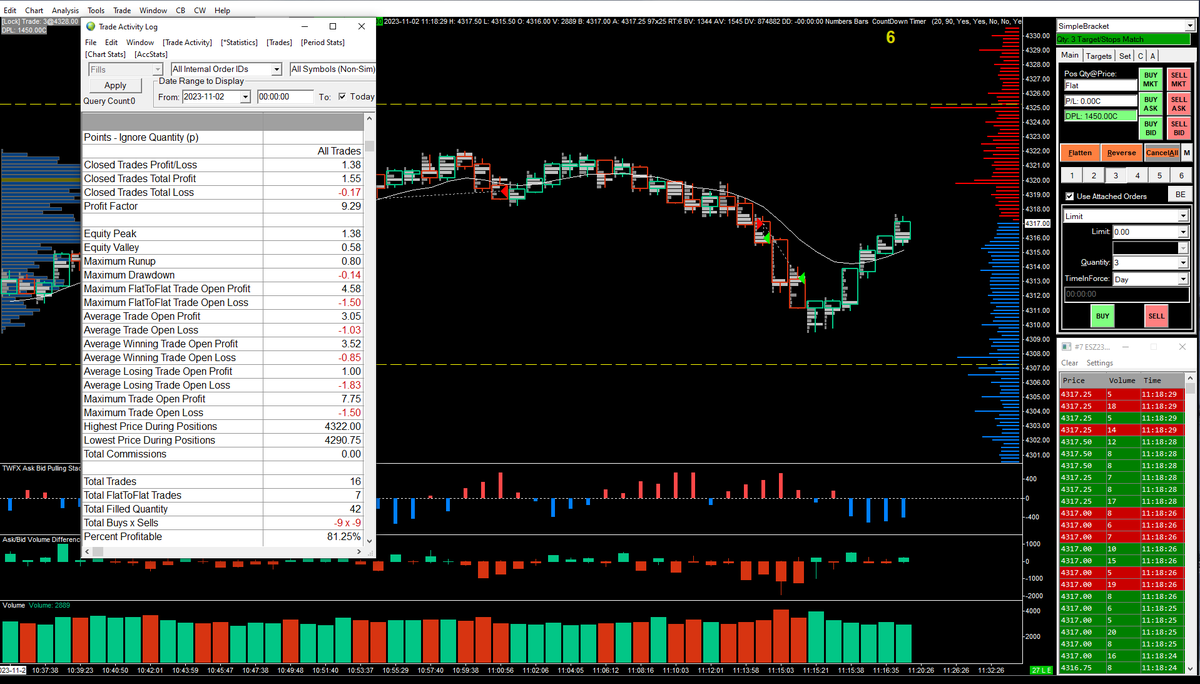The height and width of the screenshot is (684, 1200).
Task: Close the Trade Activity Log window
Action: click(x=361, y=27)
